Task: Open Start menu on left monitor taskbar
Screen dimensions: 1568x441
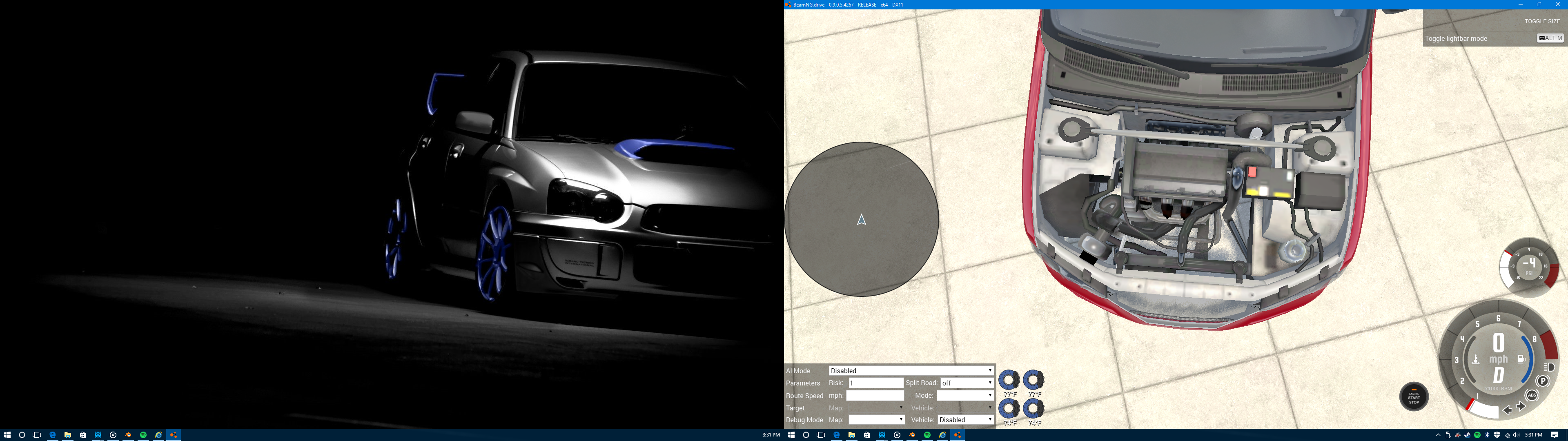Action: click(7, 435)
